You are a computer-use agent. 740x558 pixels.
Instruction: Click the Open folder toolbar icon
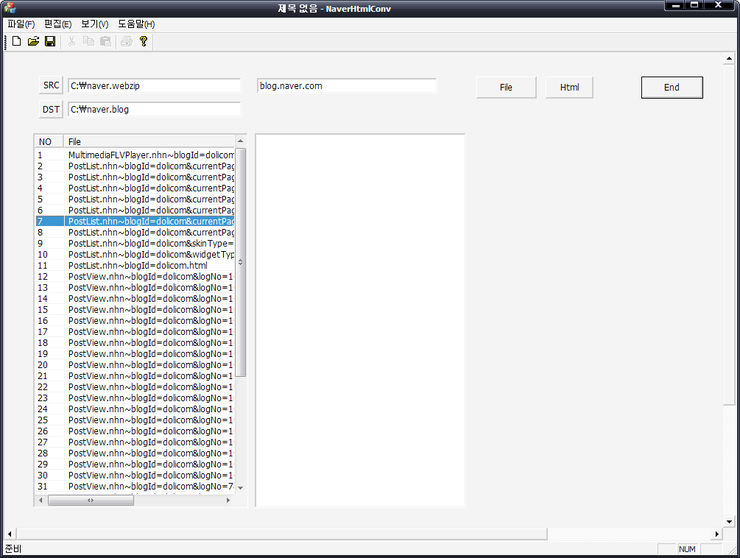(x=33, y=42)
